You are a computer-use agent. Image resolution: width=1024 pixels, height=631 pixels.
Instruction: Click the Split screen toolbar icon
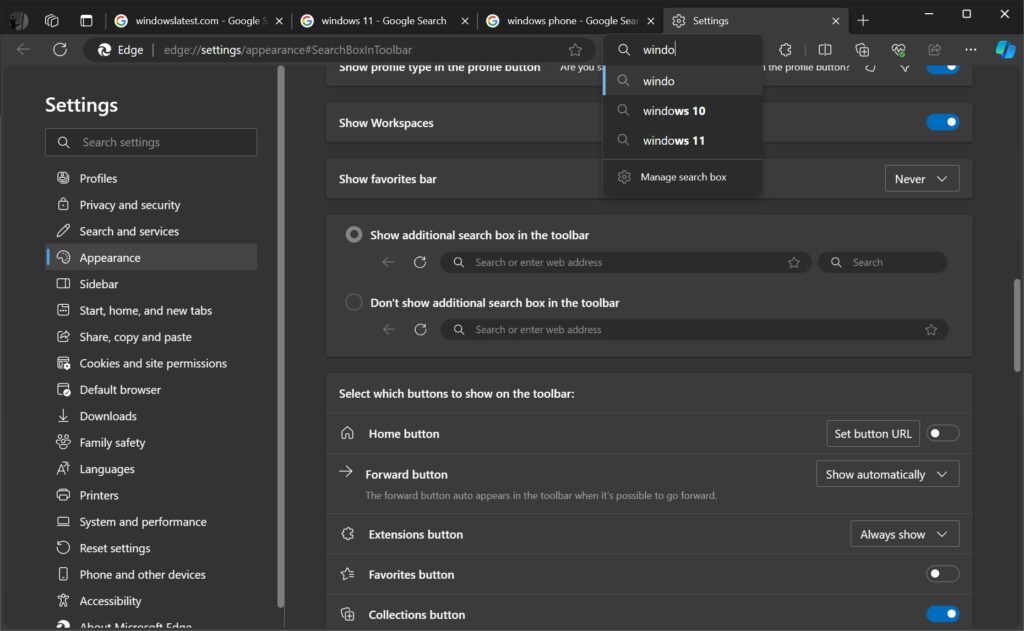(x=824, y=49)
